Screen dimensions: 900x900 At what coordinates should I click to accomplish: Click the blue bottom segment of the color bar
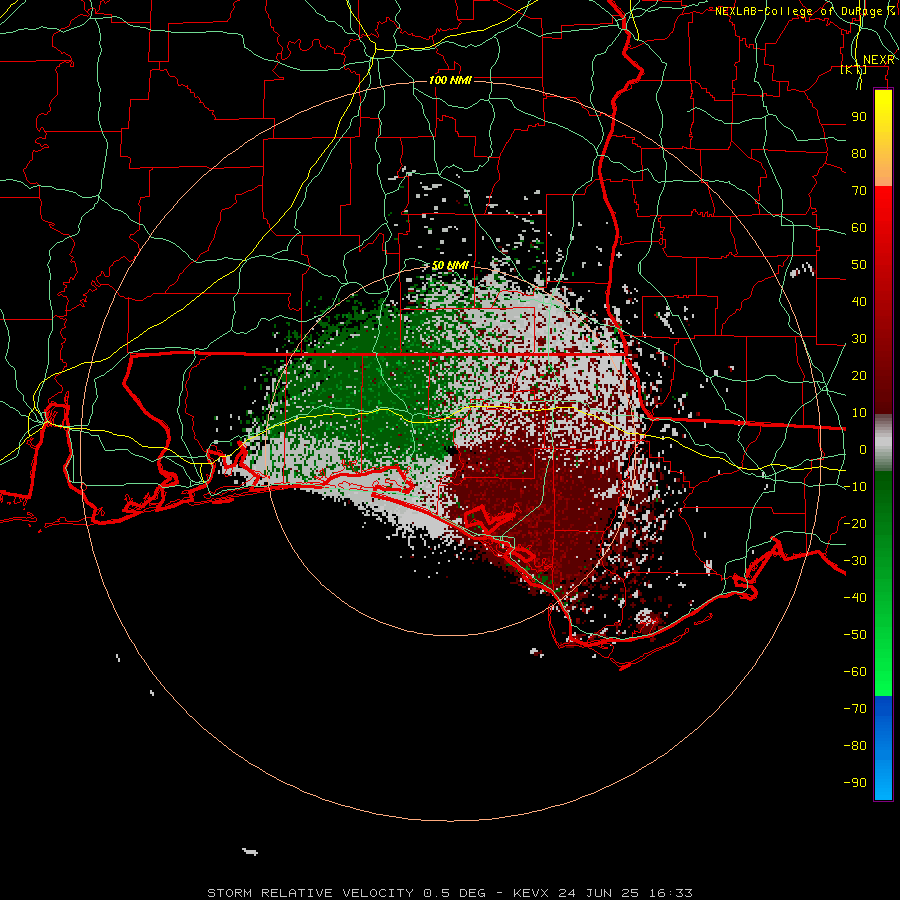pos(883,747)
